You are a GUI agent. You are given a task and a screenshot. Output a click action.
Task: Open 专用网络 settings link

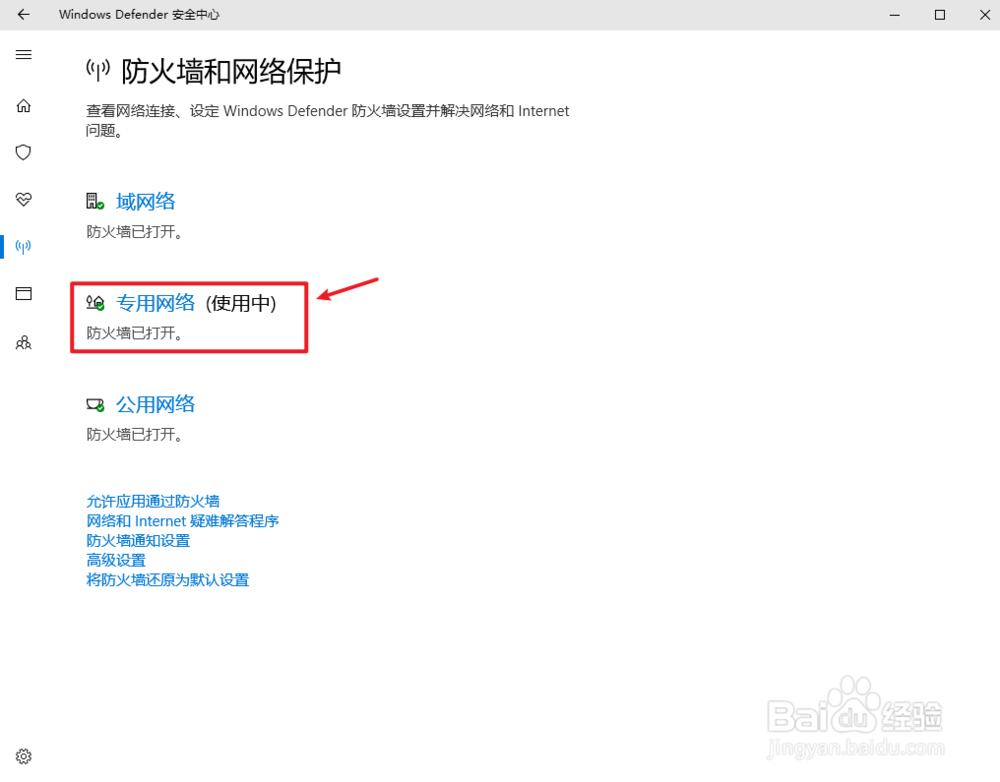pos(156,303)
